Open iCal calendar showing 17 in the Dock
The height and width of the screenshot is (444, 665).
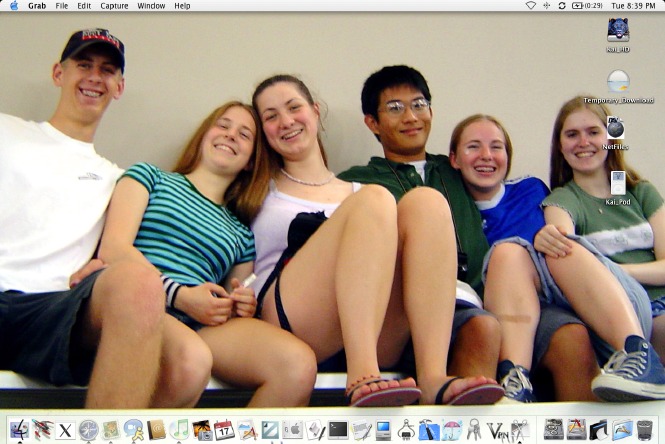pos(224,430)
